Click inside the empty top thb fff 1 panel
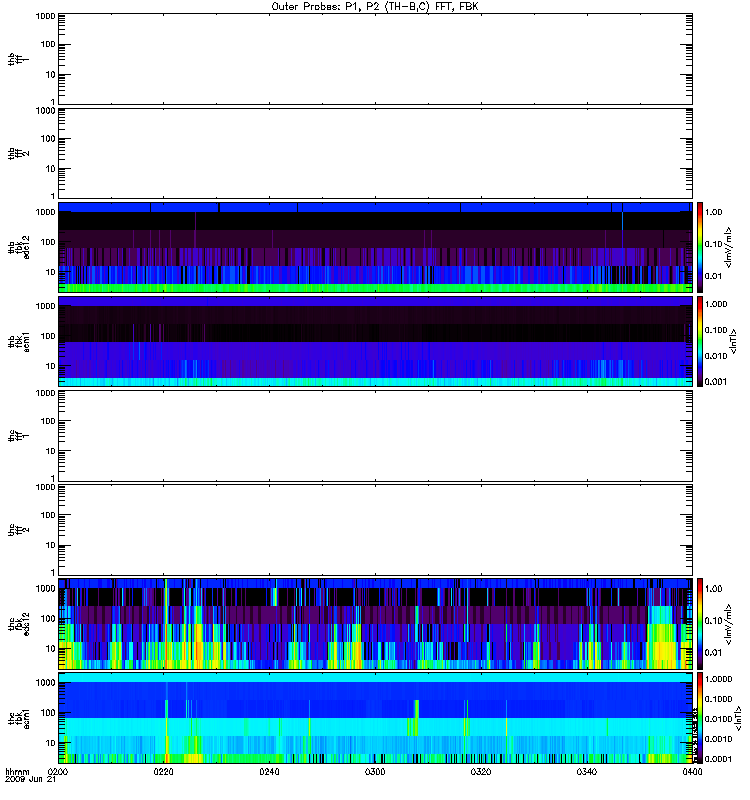Screen dimensions: 750x800 tap(376, 58)
